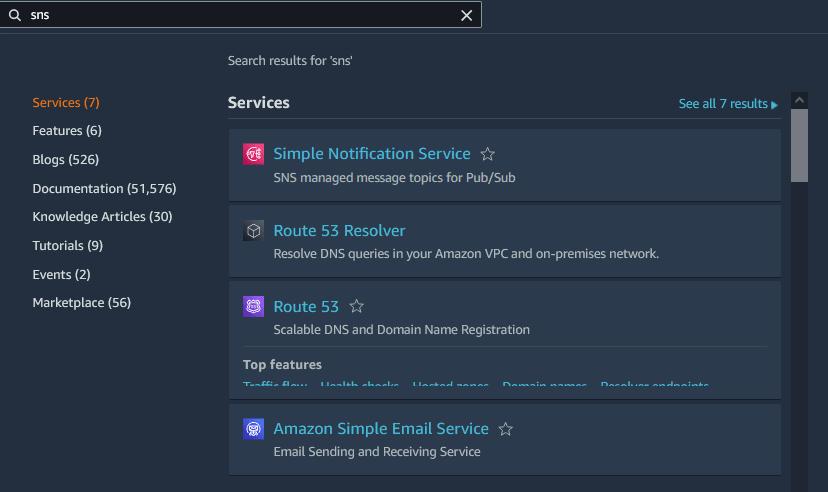Click 'SNS managed message topics for Pub/Sub' description
The image size is (828, 492).
[x=394, y=177]
